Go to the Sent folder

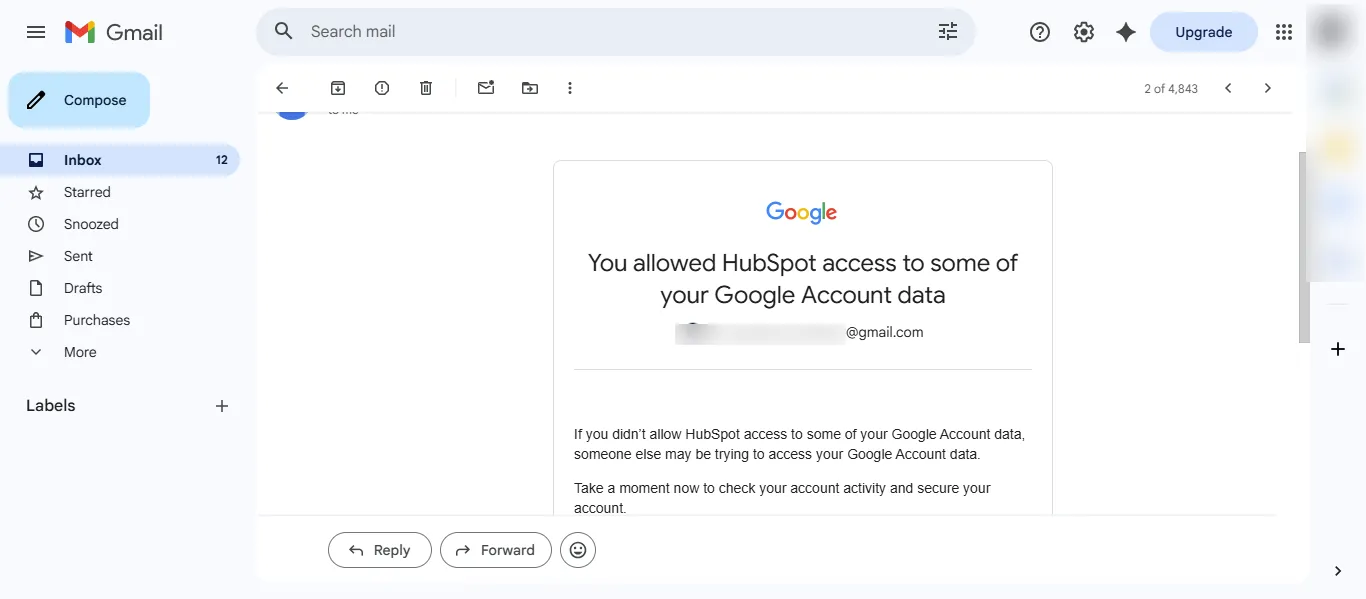tap(77, 255)
